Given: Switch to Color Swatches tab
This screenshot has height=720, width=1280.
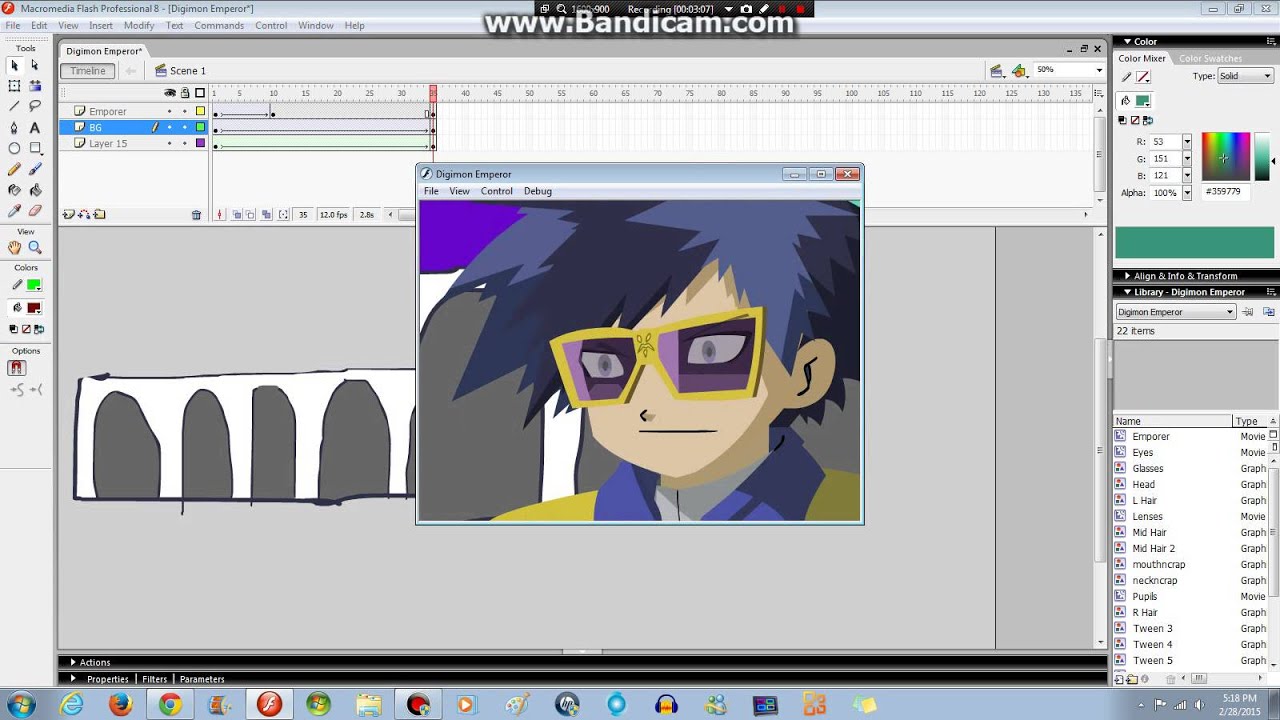Looking at the screenshot, I should pos(1210,59).
